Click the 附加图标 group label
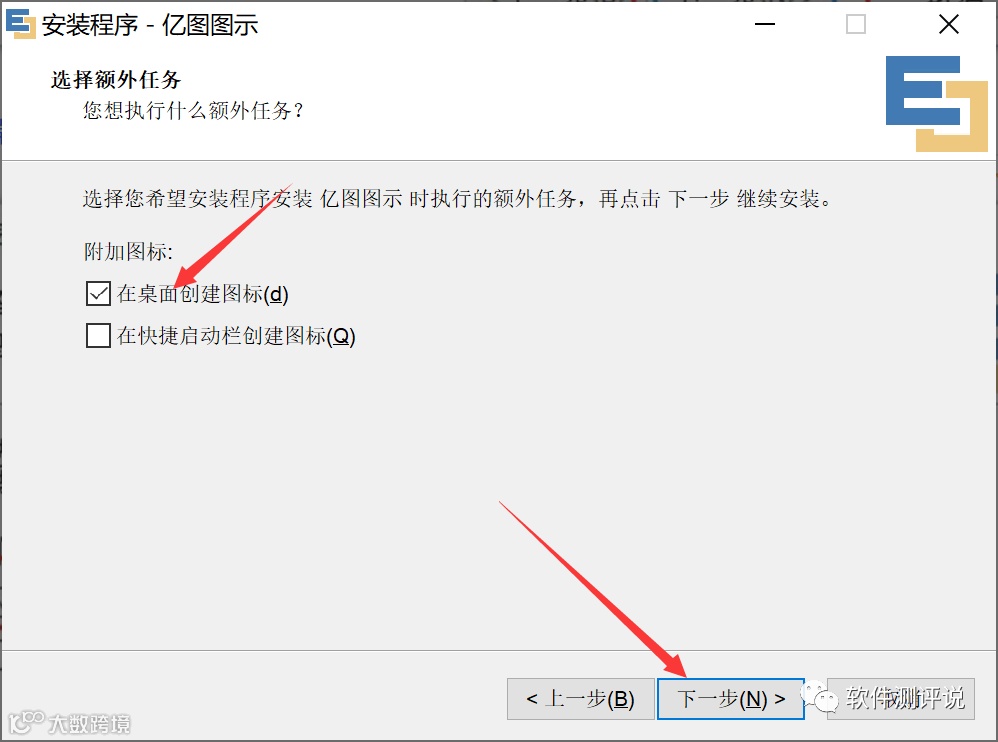 (128, 251)
